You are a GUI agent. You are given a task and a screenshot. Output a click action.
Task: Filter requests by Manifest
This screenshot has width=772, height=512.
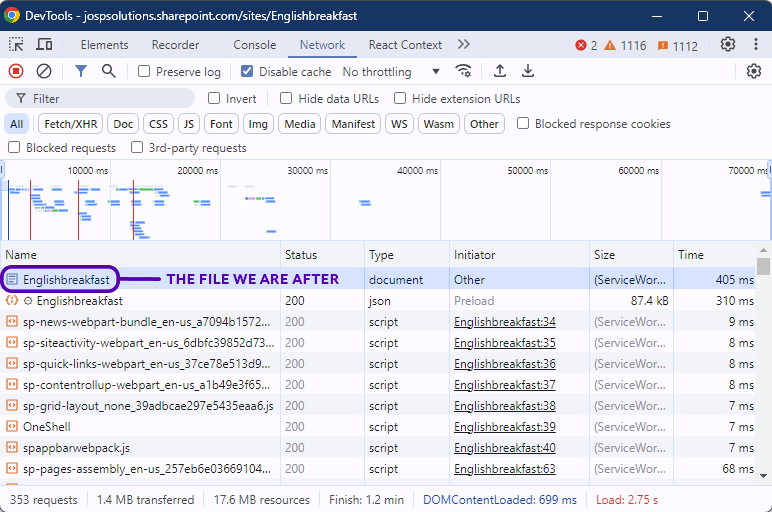coord(353,124)
